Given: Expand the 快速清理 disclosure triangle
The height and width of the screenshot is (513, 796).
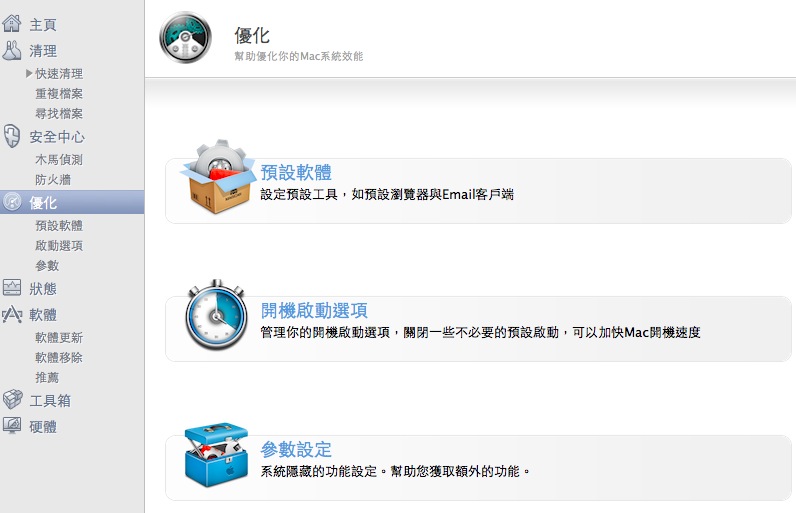Looking at the screenshot, I should click(29, 74).
